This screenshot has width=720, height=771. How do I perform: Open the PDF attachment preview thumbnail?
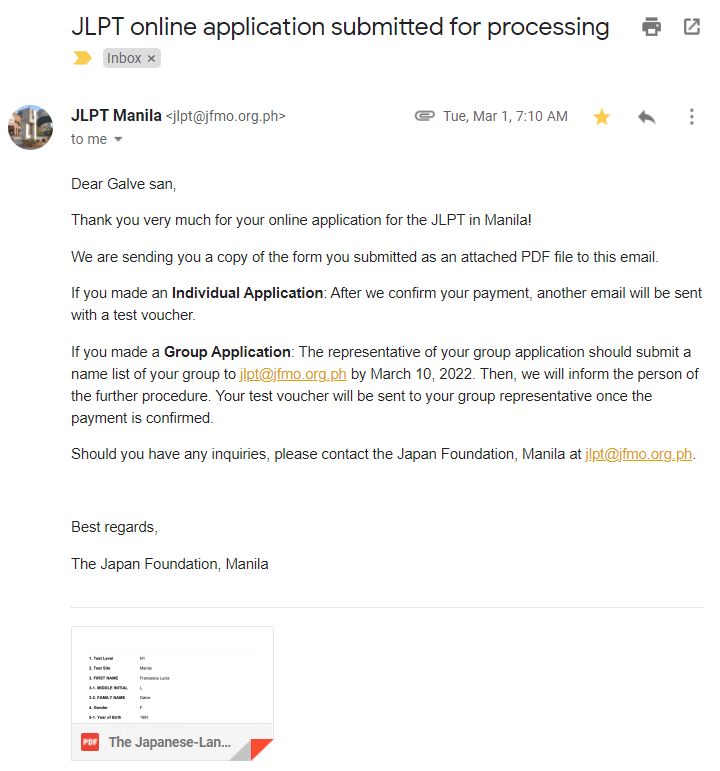coord(172,675)
